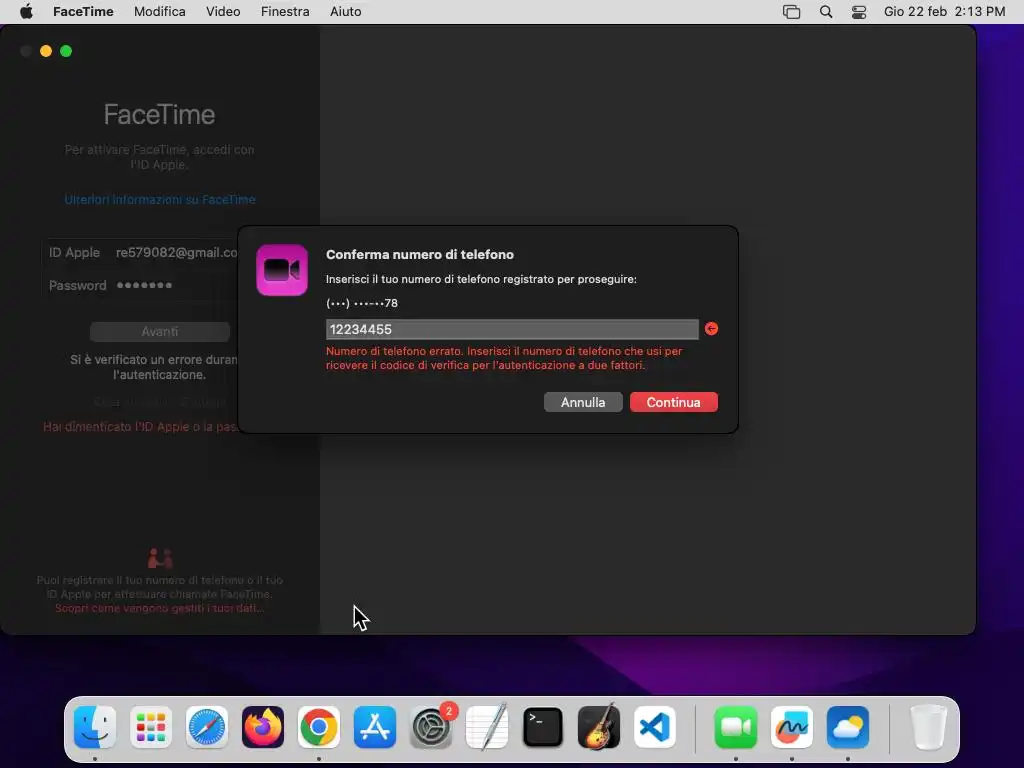Click the FaceTime camera icon in dialog
Viewport: 1024px width, 768px height.
click(x=282, y=270)
